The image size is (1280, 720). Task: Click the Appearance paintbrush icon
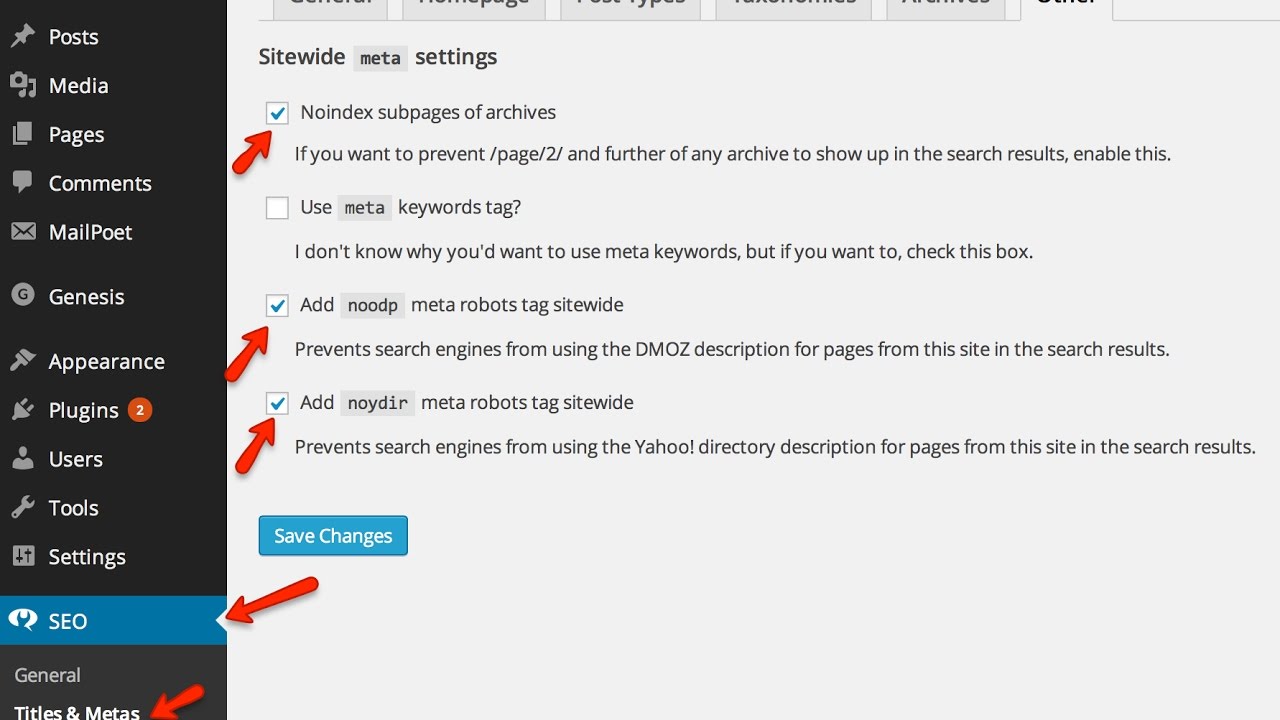point(22,361)
